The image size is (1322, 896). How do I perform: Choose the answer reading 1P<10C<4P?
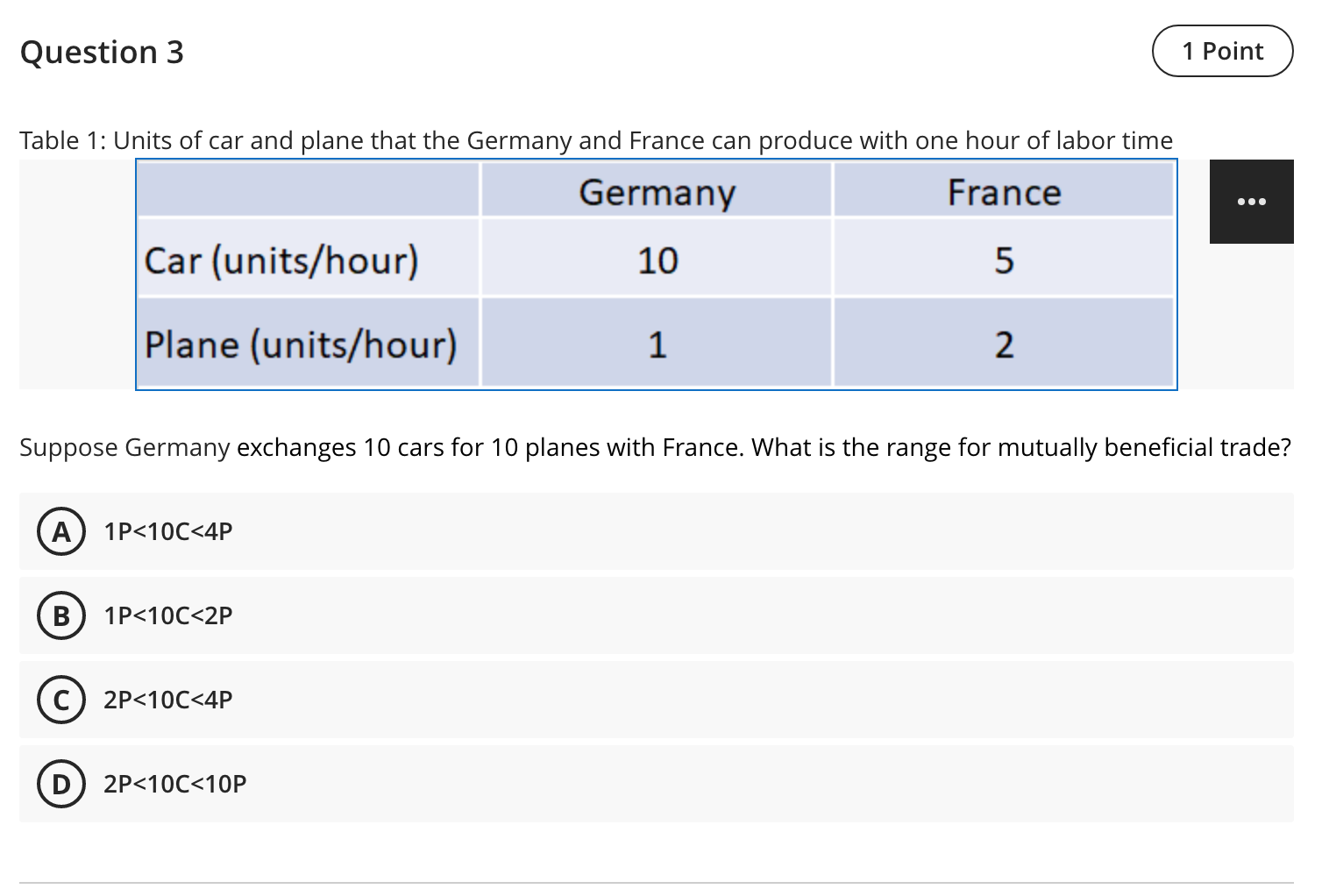point(167,531)
